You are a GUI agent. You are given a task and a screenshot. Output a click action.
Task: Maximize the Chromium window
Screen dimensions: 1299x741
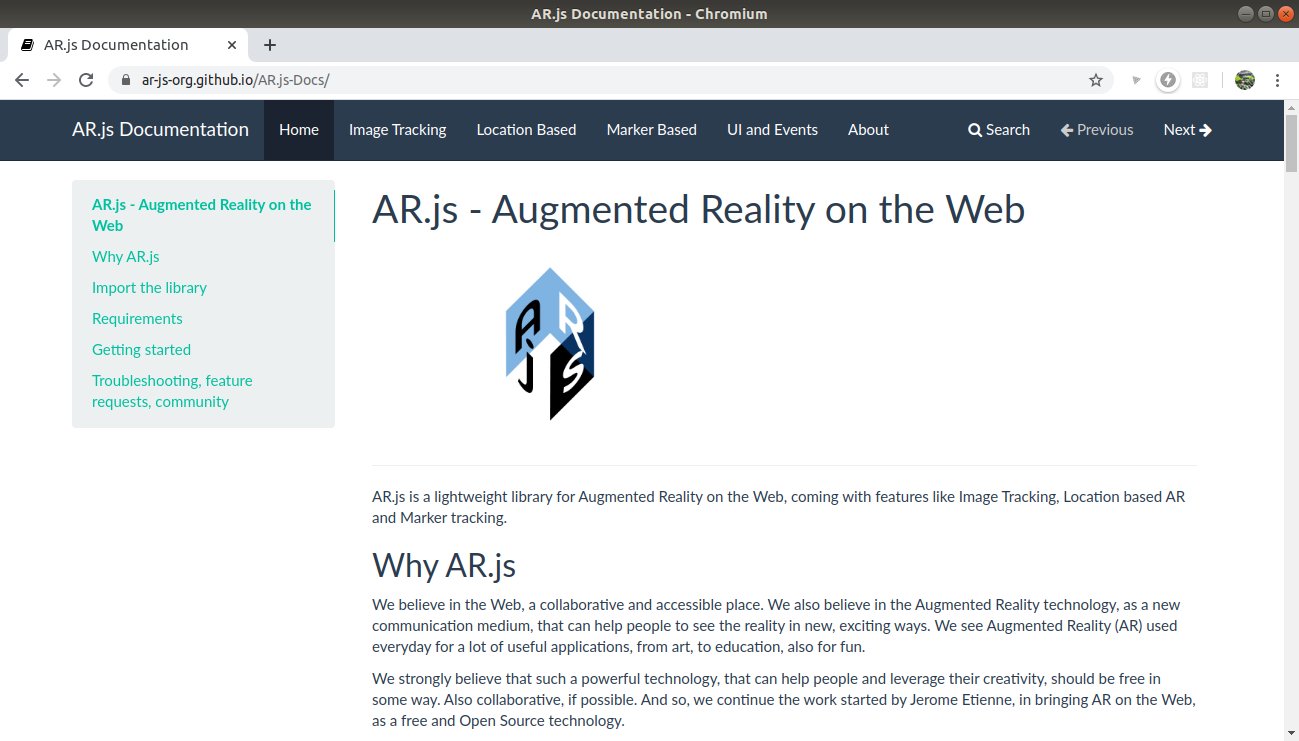(1265, 13)
